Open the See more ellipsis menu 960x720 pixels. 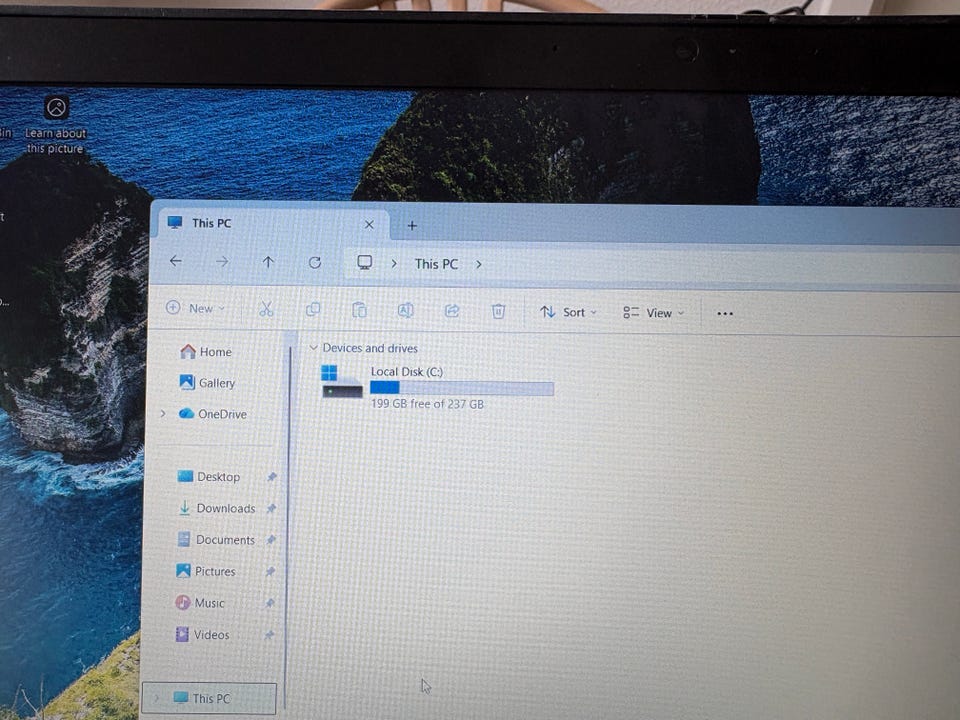(x=725, y=313)
